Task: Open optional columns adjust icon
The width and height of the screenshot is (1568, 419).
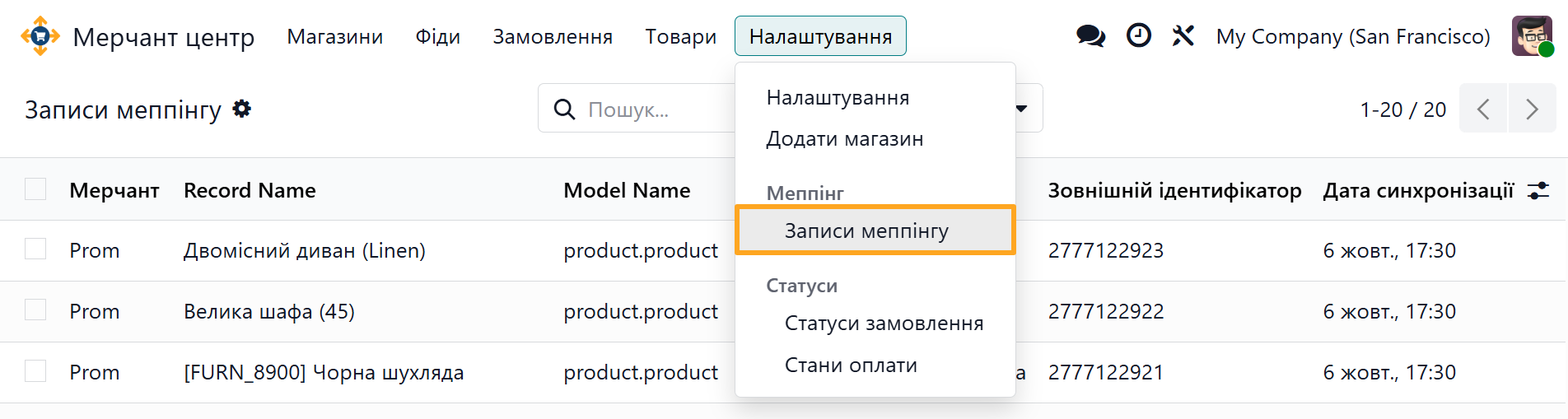Action: [1538, 191]
